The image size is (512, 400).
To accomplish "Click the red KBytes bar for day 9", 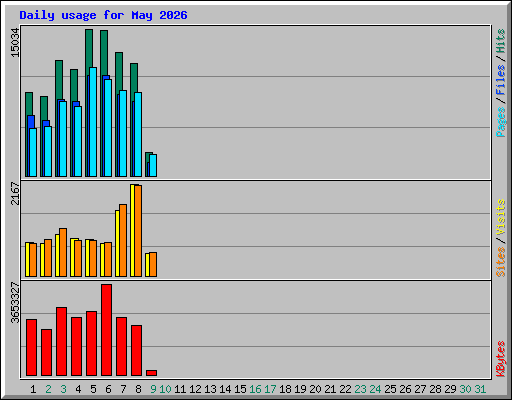I will coord(151,373).
